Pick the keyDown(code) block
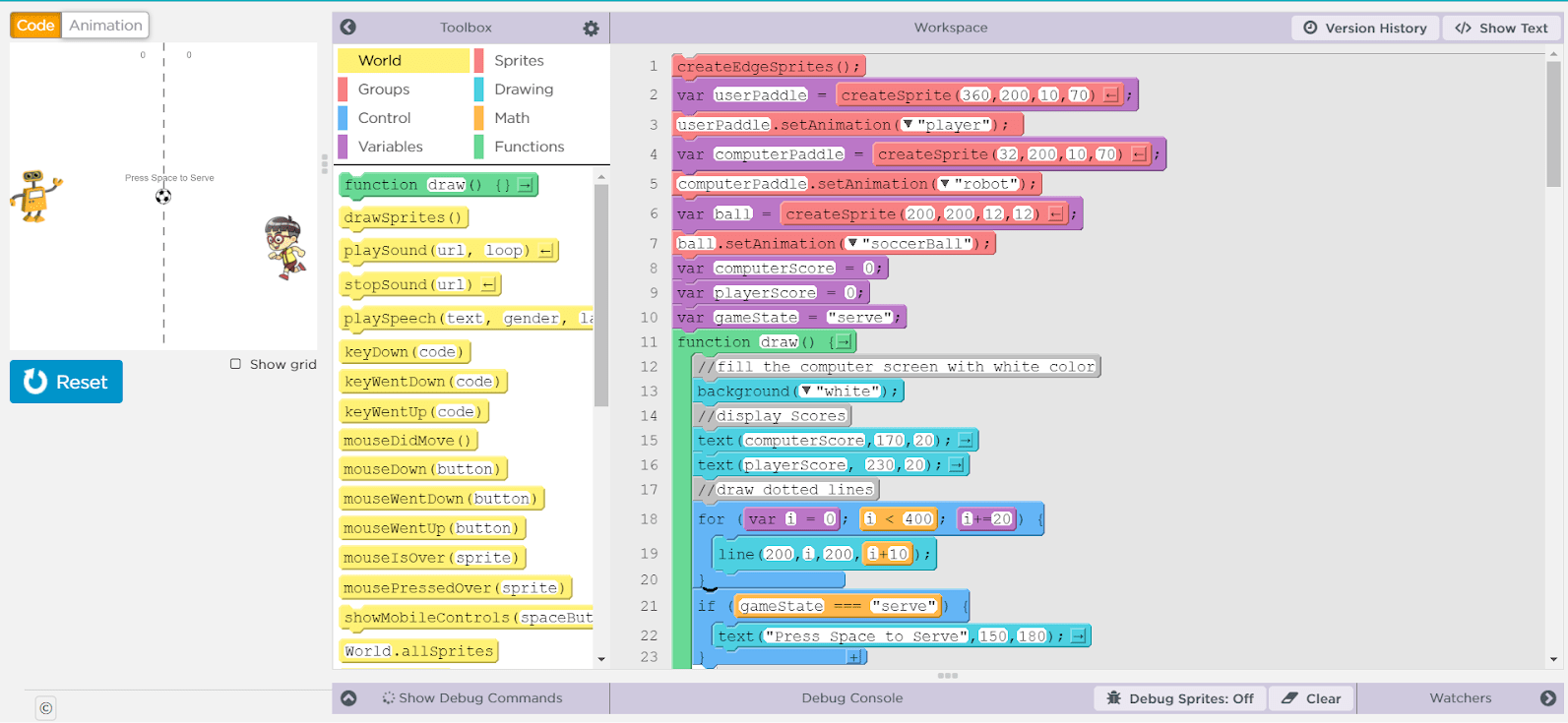 pyautogui.click(x=406, y=352)
